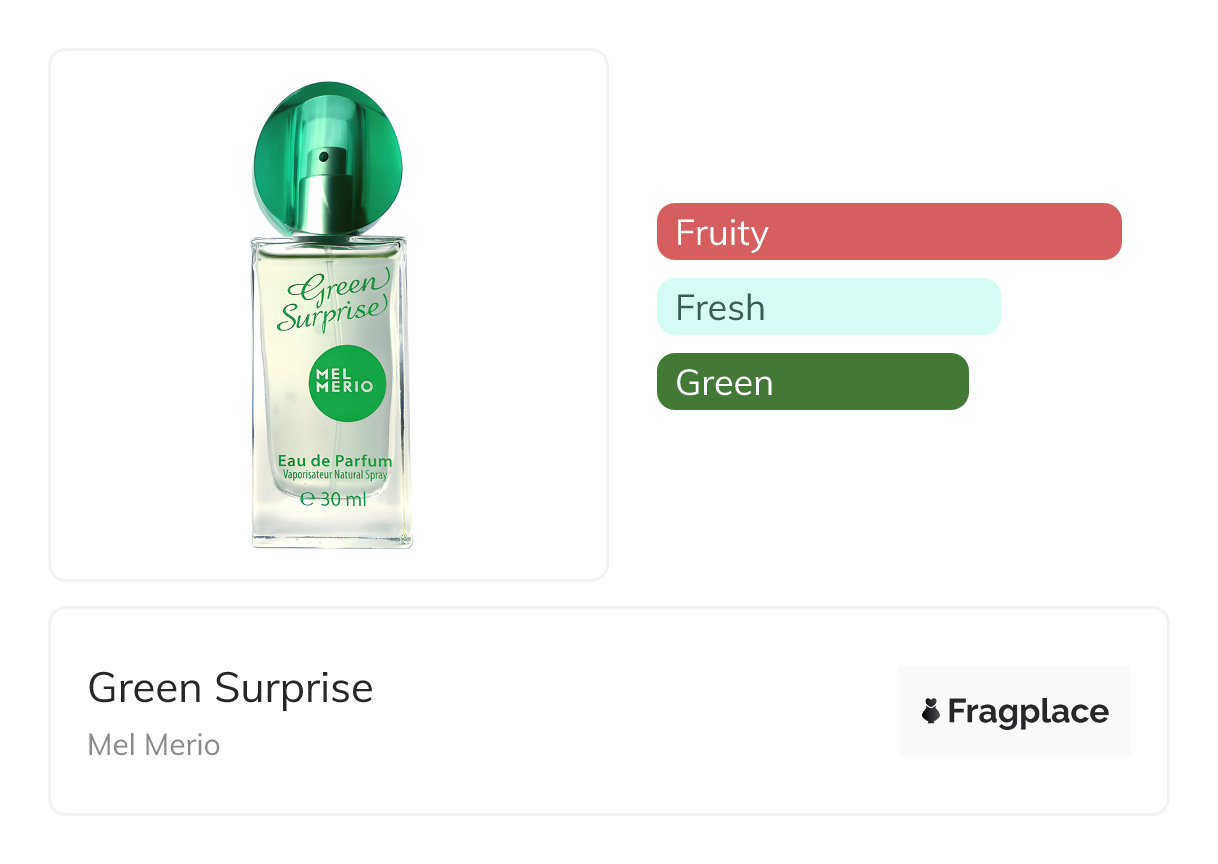
Task: Open the Green Surprise product title
Action: 230,688
